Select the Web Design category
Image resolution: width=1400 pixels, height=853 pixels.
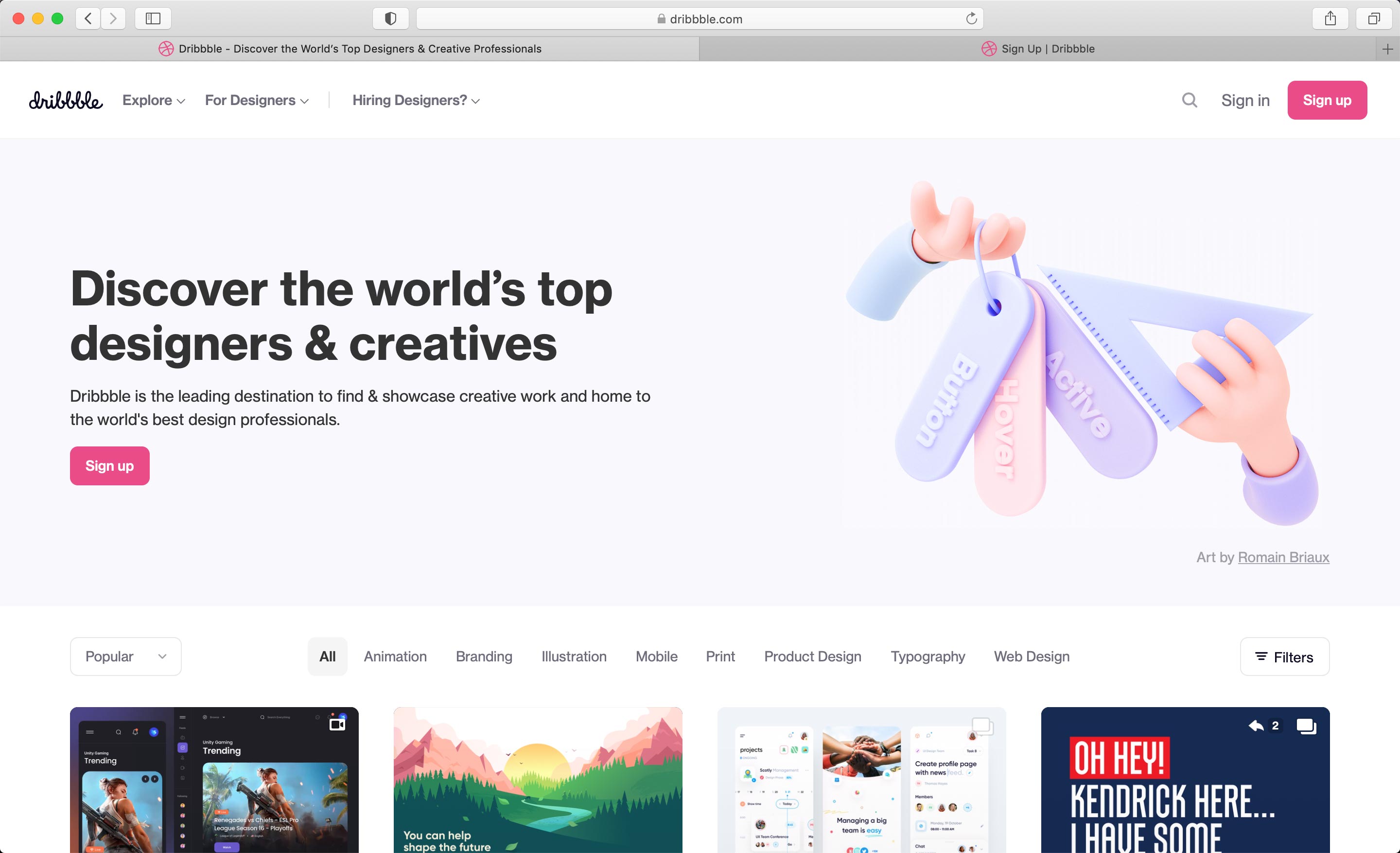pos(1031,657)
